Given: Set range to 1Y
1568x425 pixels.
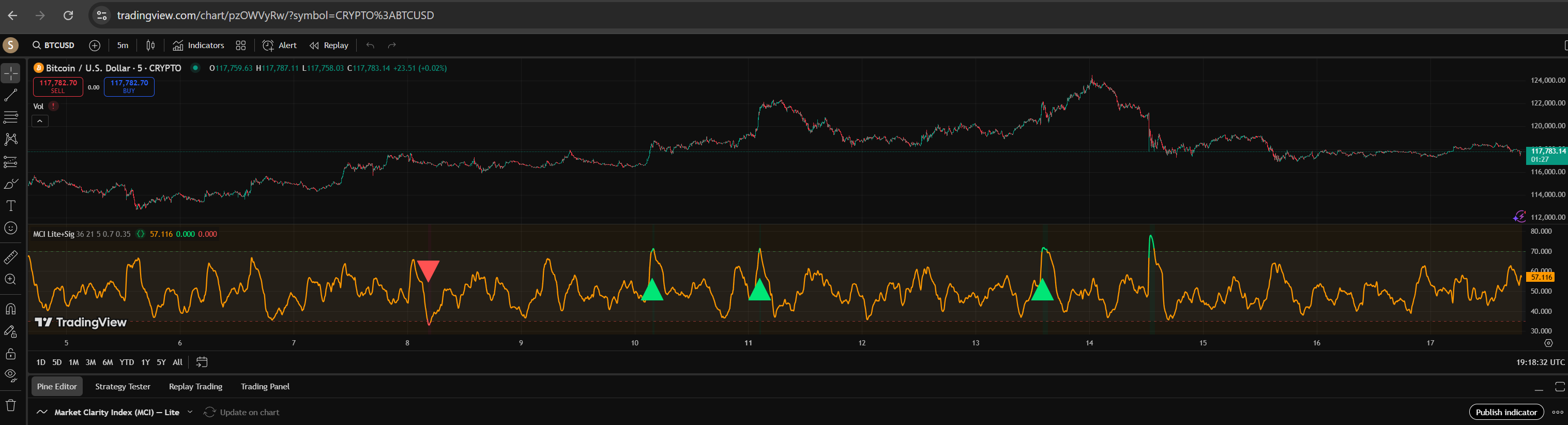Looking at the screenshot, I should [145, 362].
